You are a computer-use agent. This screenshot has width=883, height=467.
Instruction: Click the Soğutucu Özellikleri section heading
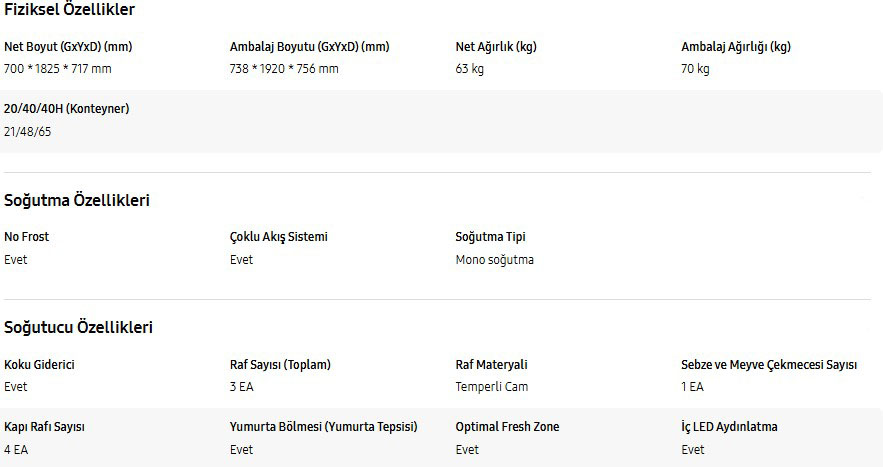pos(78,327)
